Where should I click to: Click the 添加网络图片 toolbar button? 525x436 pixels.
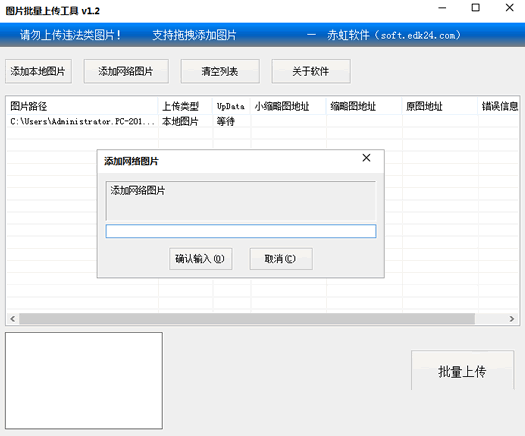tap(126, 71)
